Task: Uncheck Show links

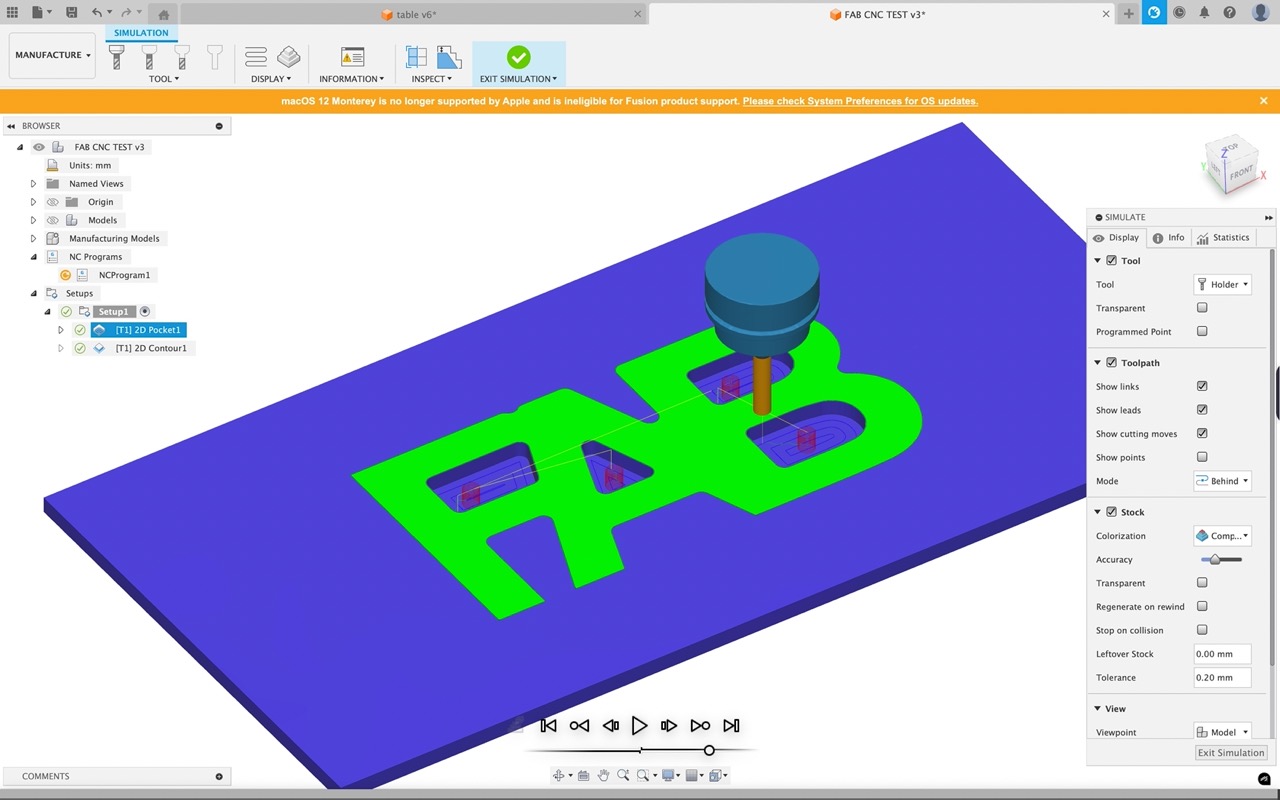Action: coord(1202,386)
